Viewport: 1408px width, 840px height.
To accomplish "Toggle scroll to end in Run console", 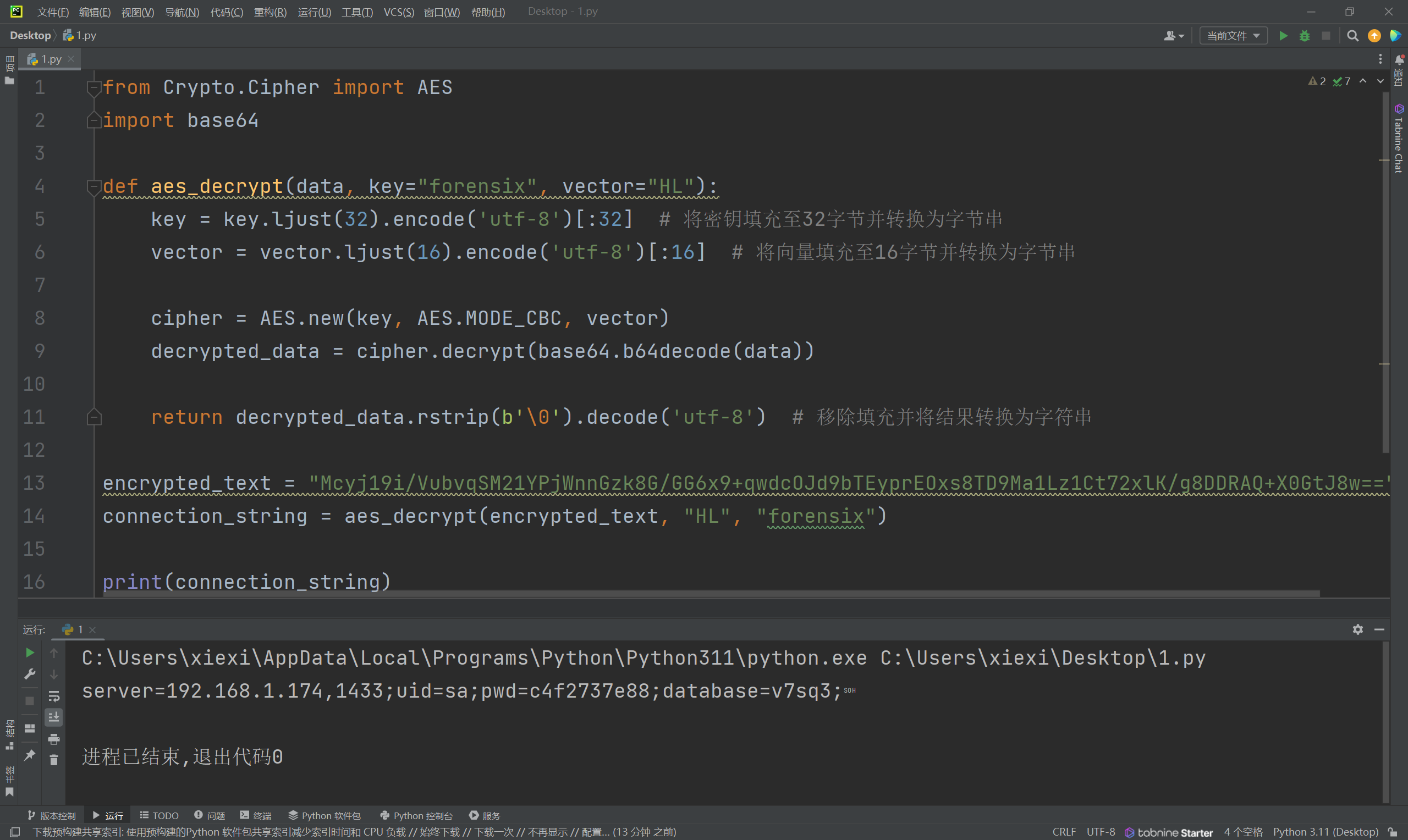I will coord(54,717).
